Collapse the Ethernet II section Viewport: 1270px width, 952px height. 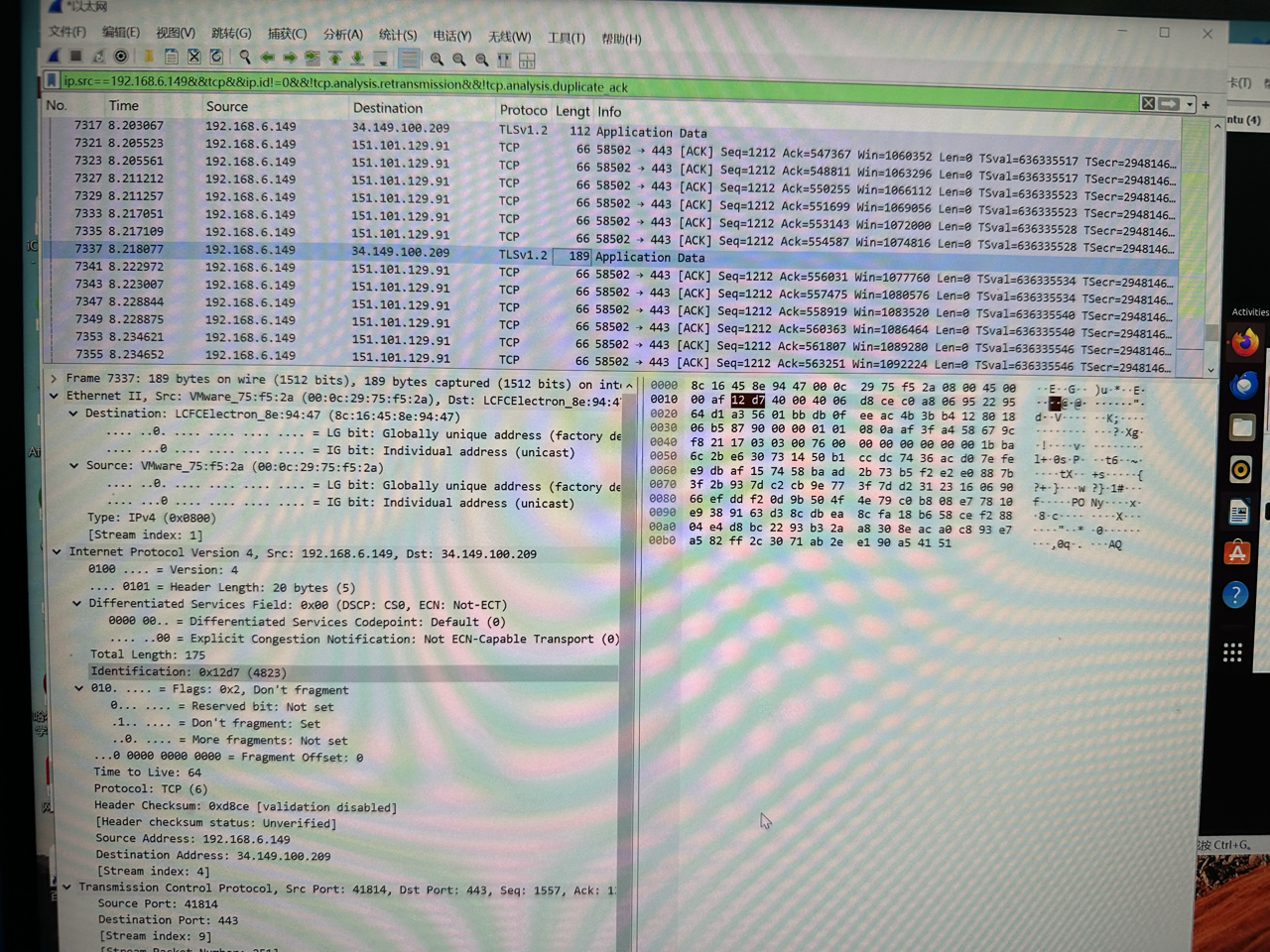pyautogui.click(x=54, y=396)
